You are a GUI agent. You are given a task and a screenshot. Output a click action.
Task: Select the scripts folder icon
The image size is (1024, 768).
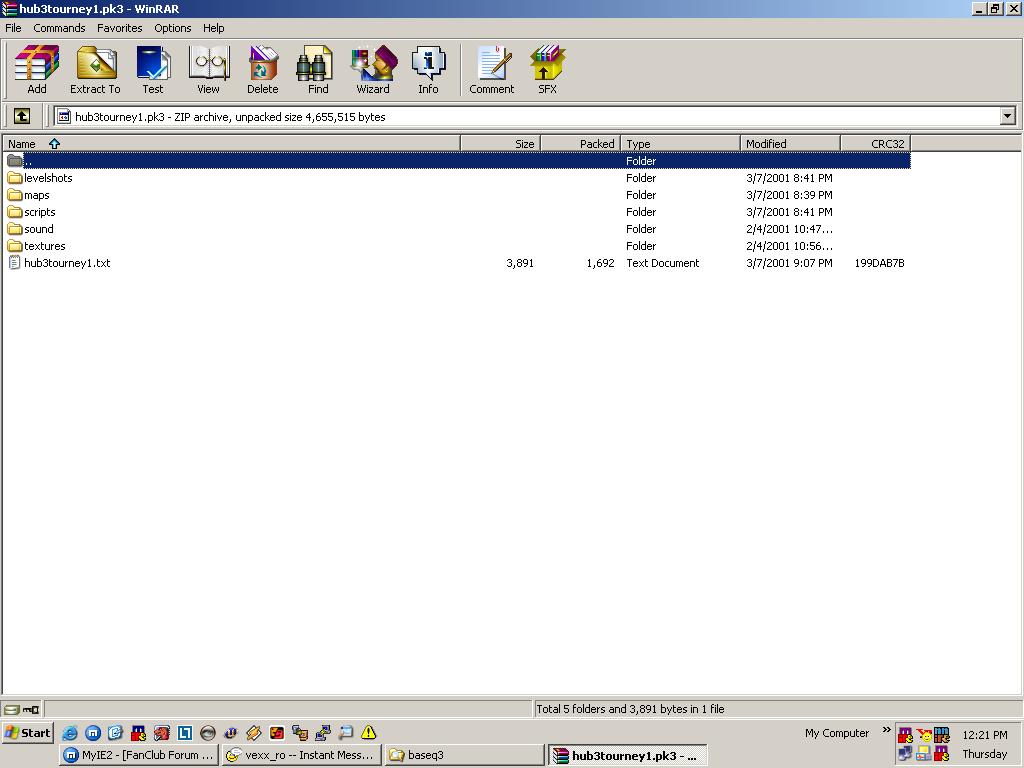click(15, 212)
